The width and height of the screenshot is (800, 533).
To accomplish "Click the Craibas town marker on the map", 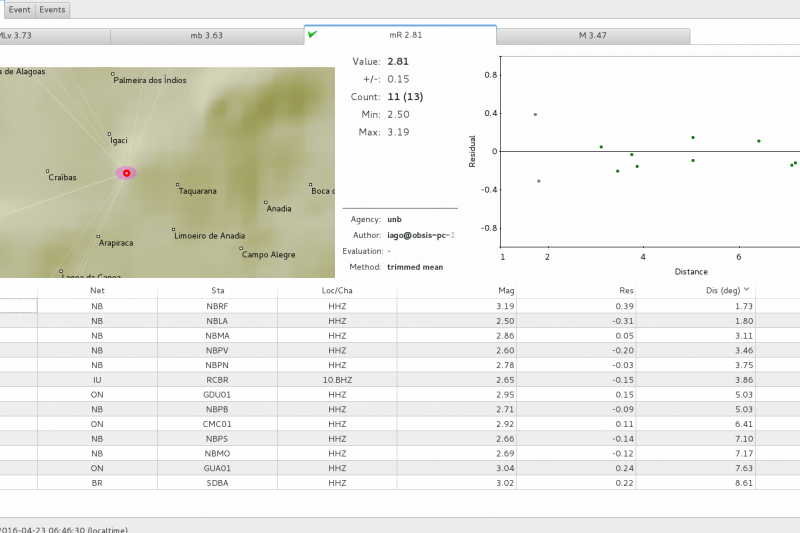I will click(x=48, y=171).
